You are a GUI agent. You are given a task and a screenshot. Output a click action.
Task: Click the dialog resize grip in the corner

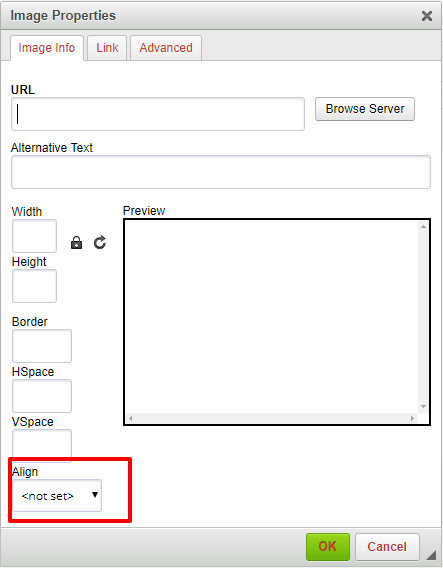pos(431,555)
